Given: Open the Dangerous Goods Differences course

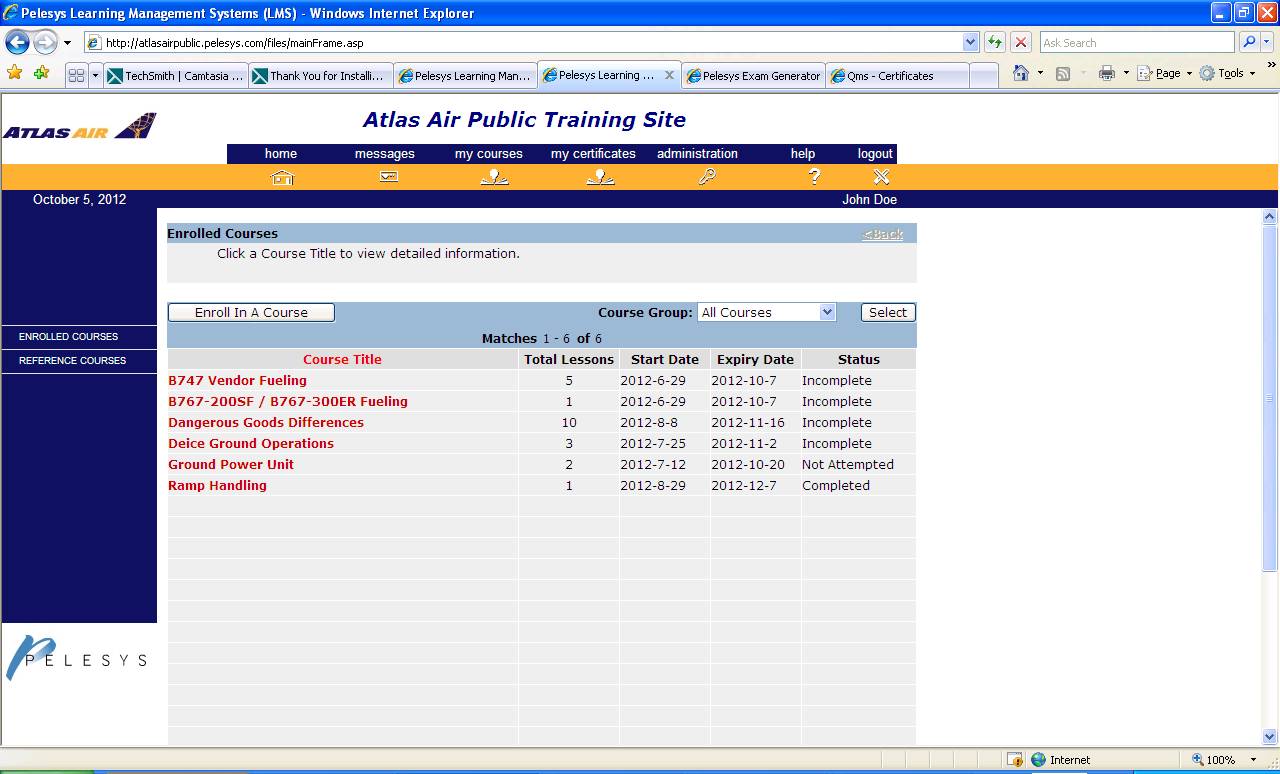Looking at the screenshot, I should click(x=266, y=422).
